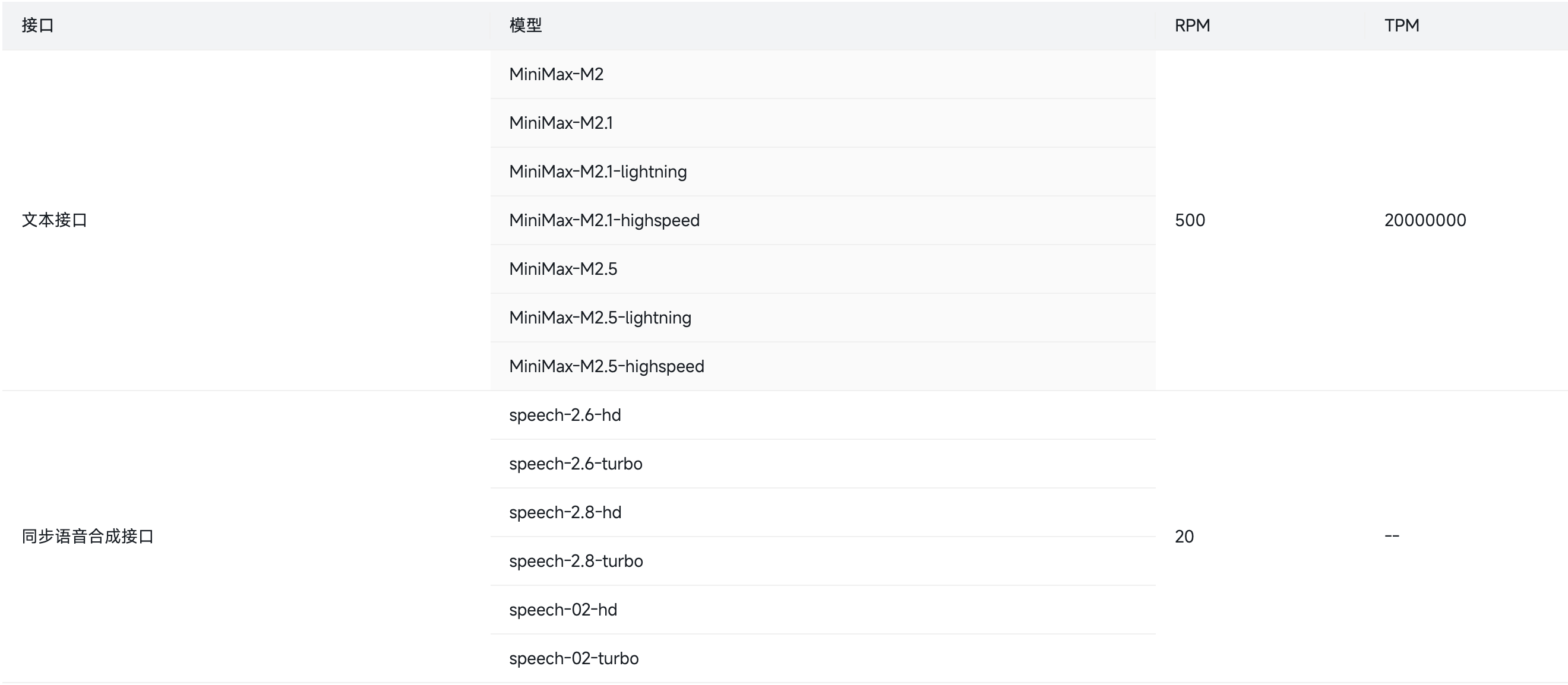This screenshot has width=1568, height=685.
Task: Click MiniMax-M2.5-highspeed model entry
Action: click(823, 366)
